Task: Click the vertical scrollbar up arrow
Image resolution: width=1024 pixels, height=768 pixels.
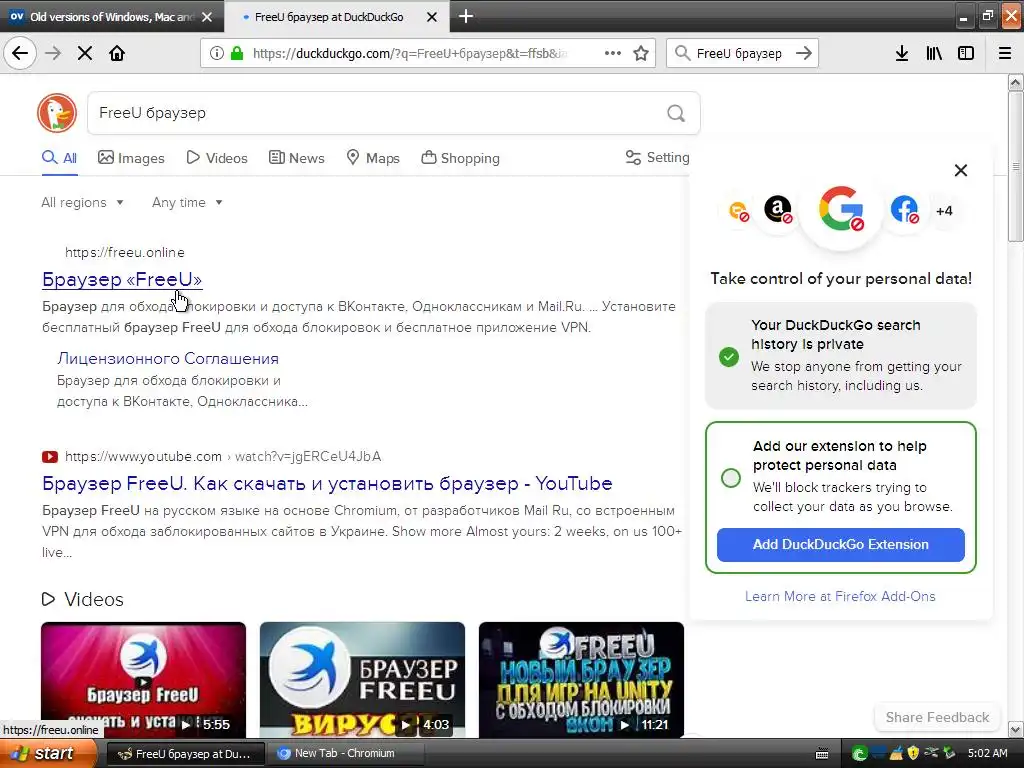Action: pos(1016,82)
